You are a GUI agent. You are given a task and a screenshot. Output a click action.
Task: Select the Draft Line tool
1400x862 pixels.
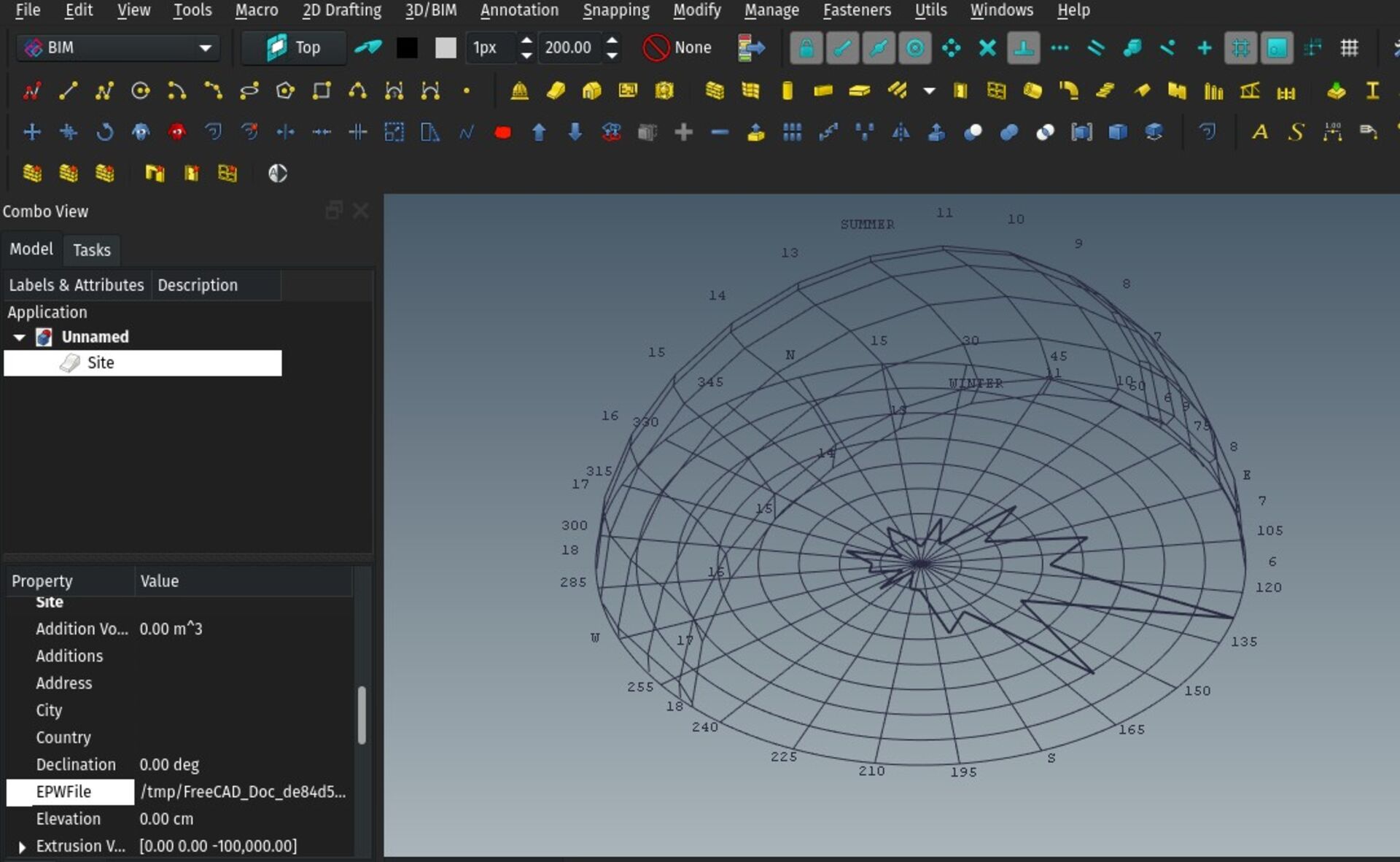68,90
